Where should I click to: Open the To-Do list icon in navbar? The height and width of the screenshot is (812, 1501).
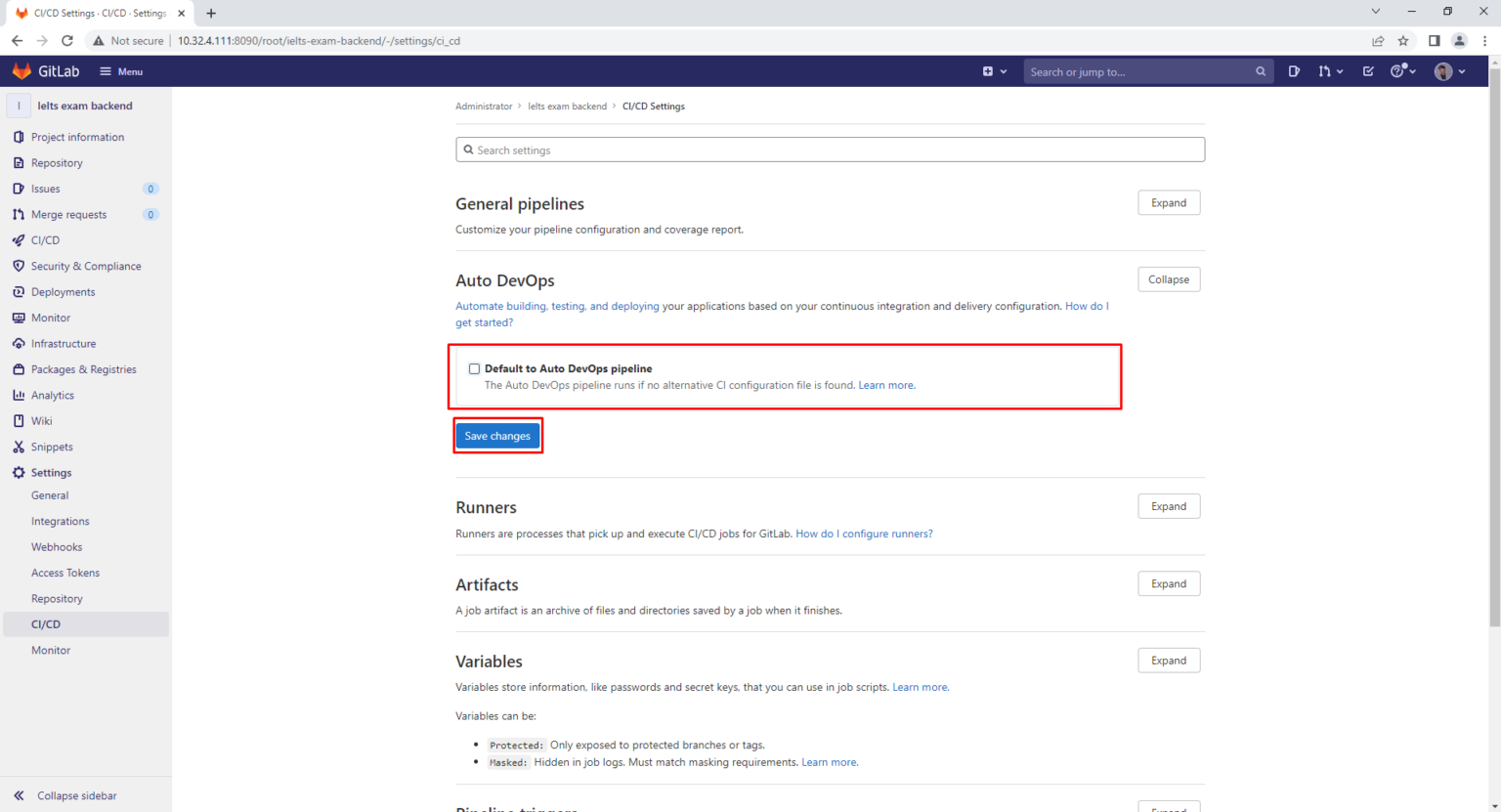click(x=1368, y=71)
